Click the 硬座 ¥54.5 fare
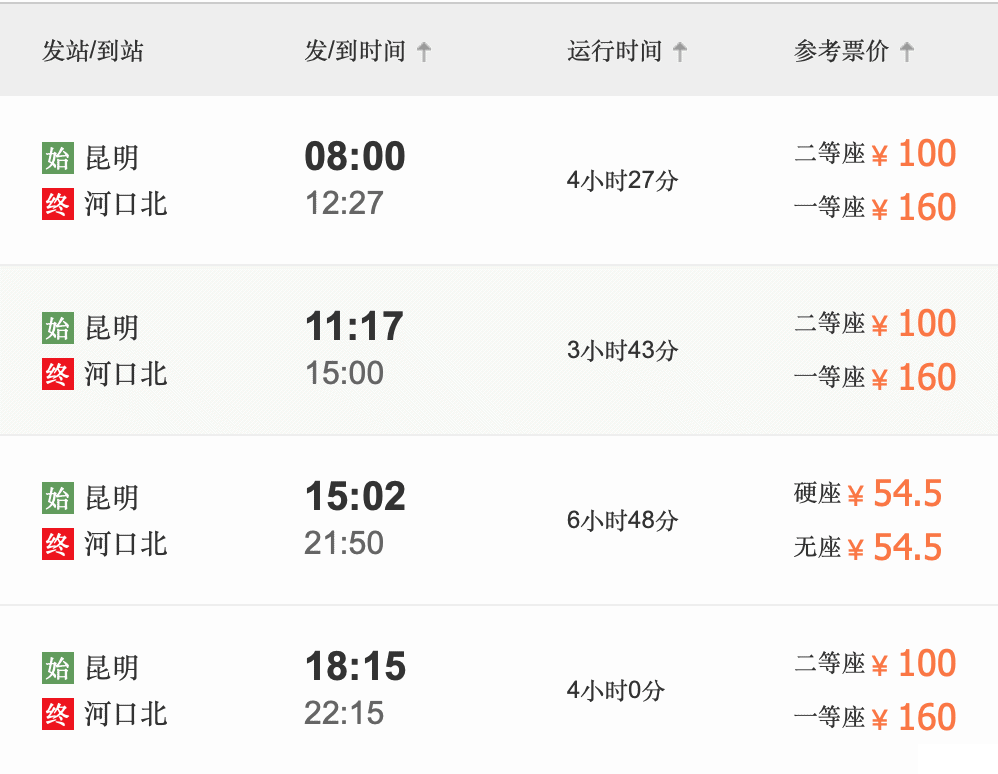Image resolution: width=998 pixels, height=774 pixels. [x=868, y=493]
